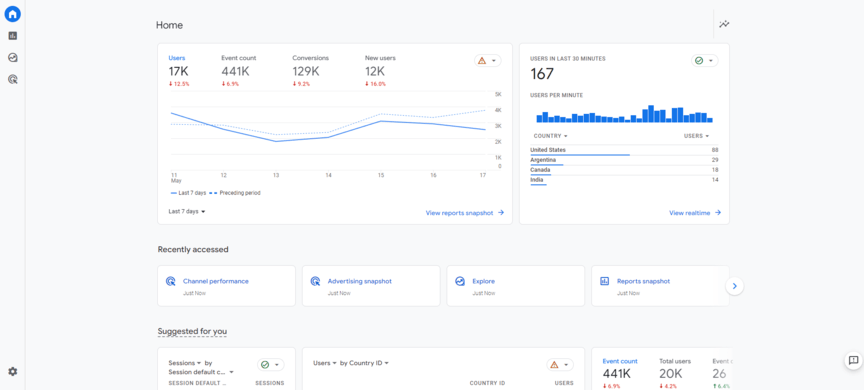Click the 167 users count value
The width and height of the screenshot is (864, 390).
542,74
